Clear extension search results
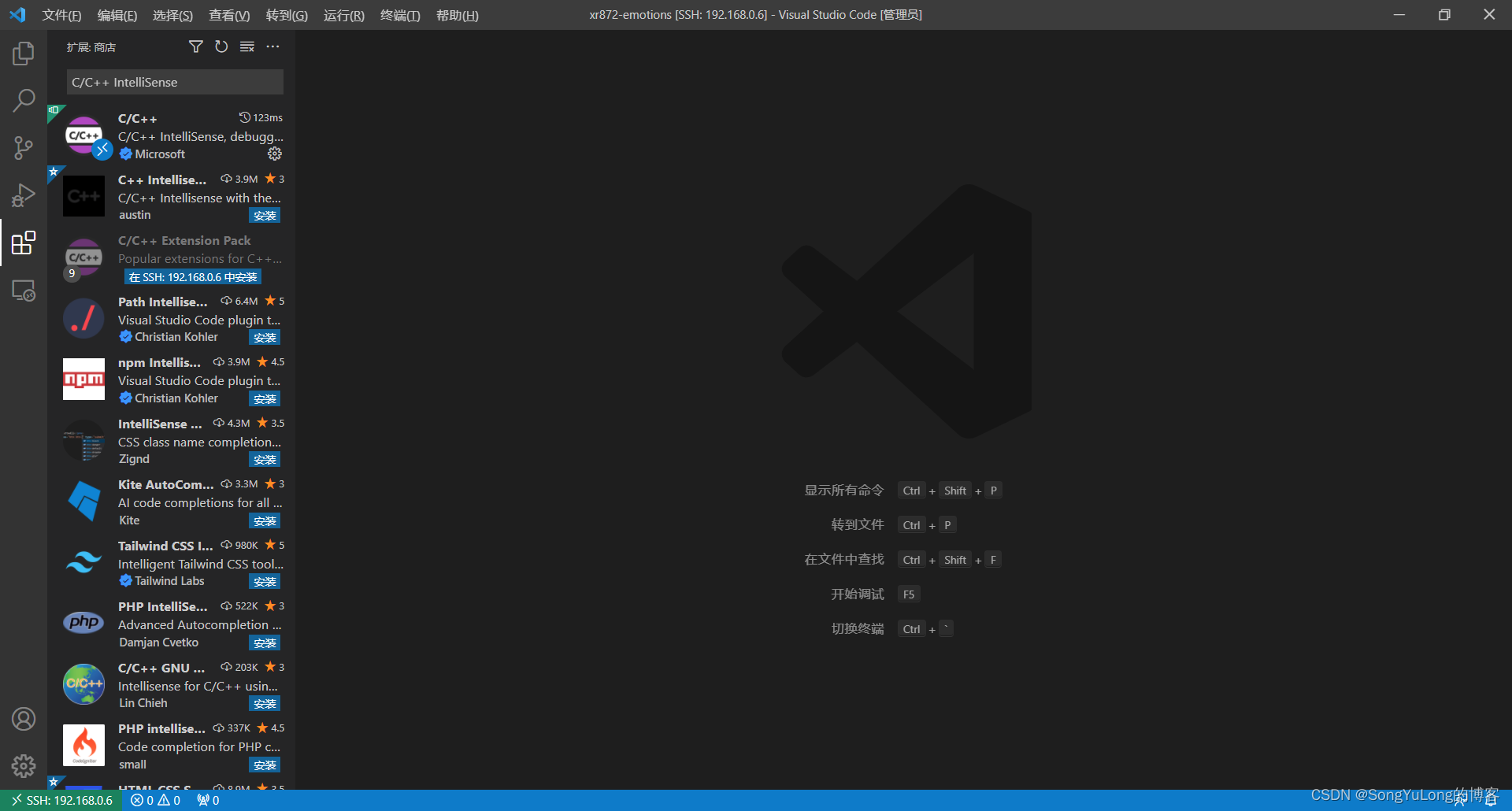The height and width of the screenshot is (811, 1512). [x=247, y=46]
